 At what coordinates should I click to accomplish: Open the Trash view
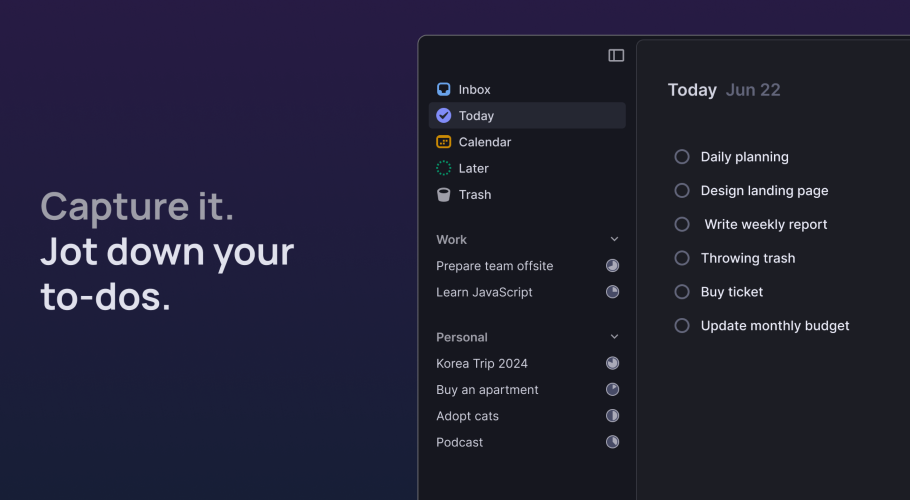tap(527, 194)
